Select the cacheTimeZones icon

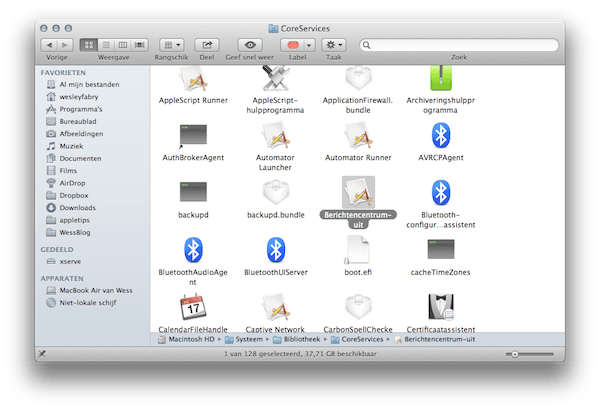tap(441, 249)
